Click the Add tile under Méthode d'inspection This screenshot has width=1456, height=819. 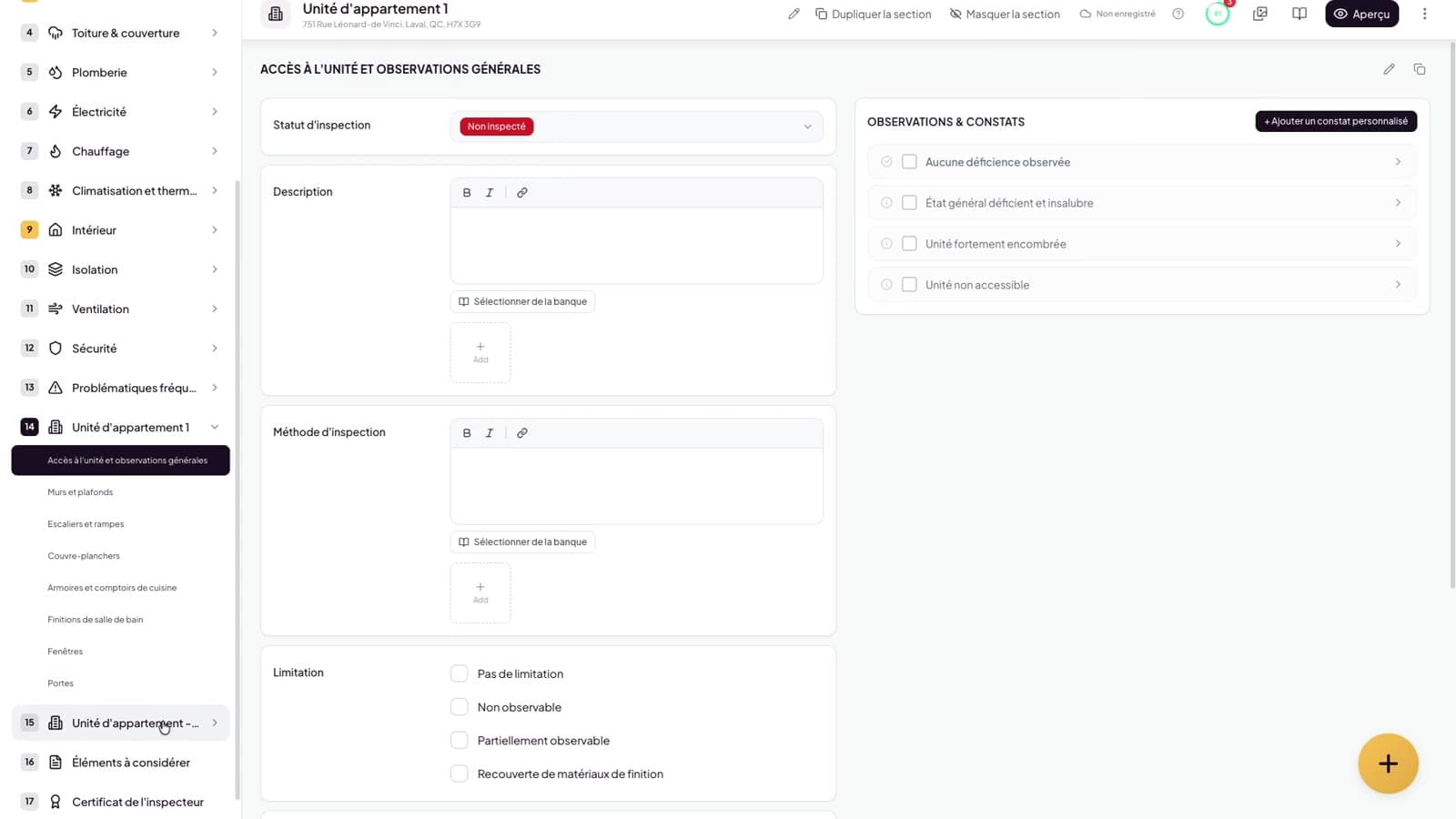[480, 593]
